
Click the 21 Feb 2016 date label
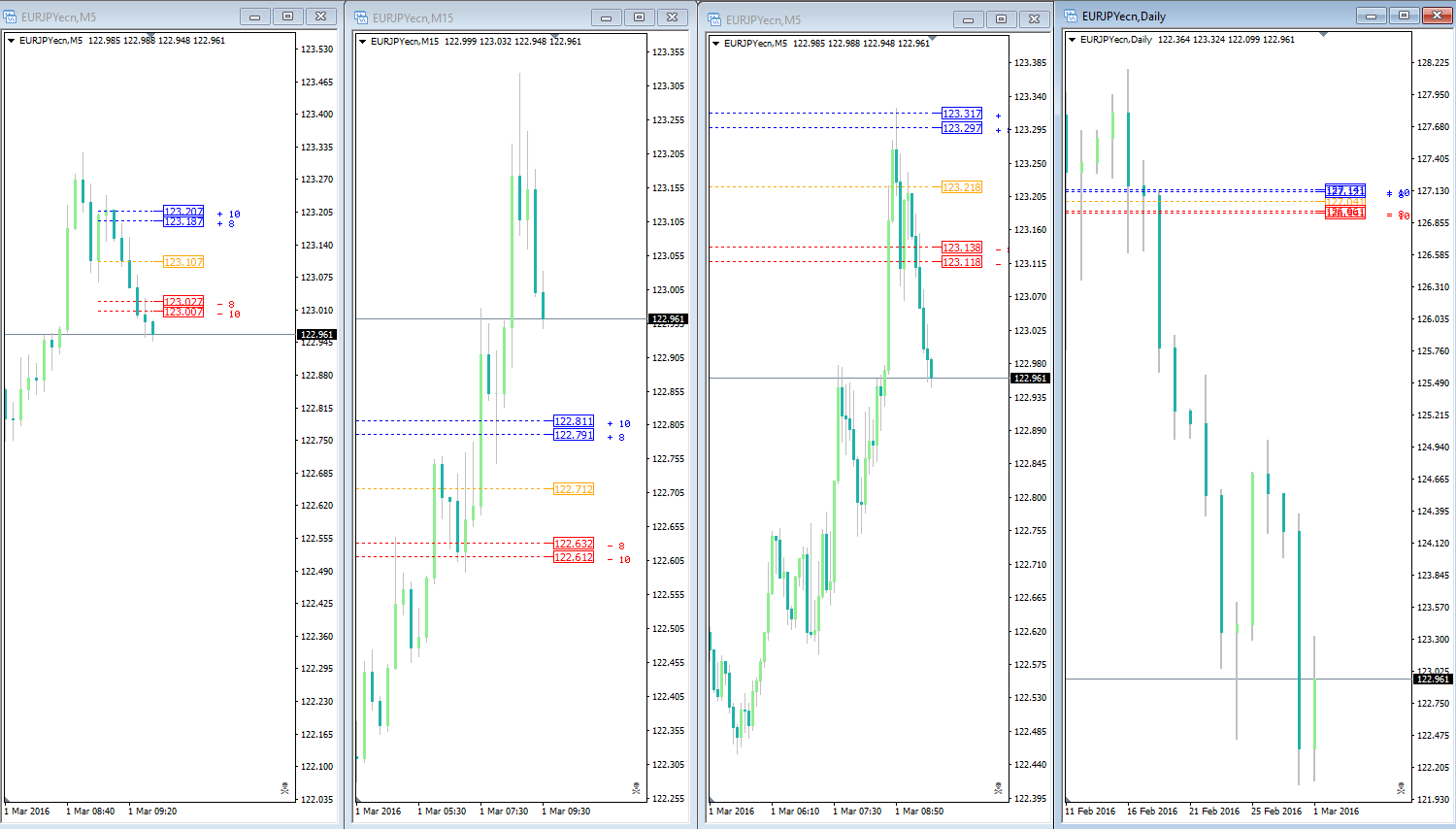[1214, 812]
